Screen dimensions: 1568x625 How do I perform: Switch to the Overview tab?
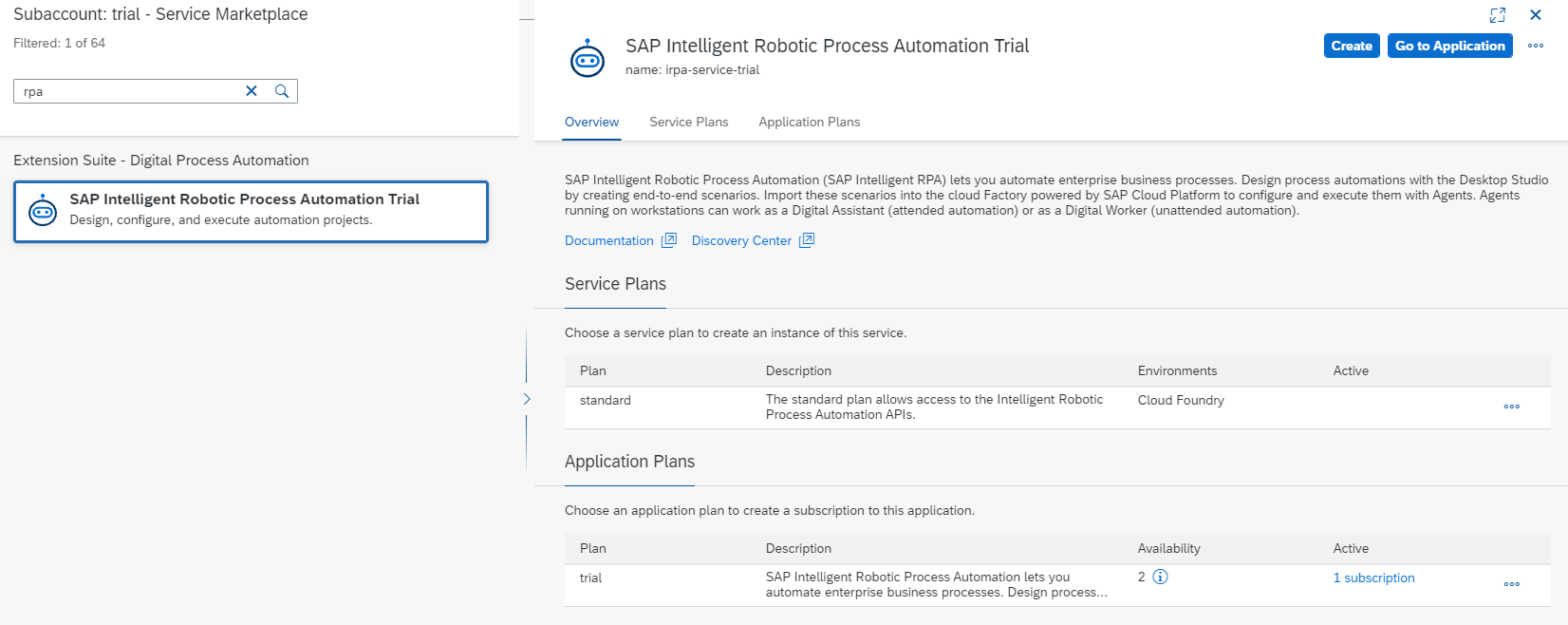pyautogui.click(x=591, y=122)
